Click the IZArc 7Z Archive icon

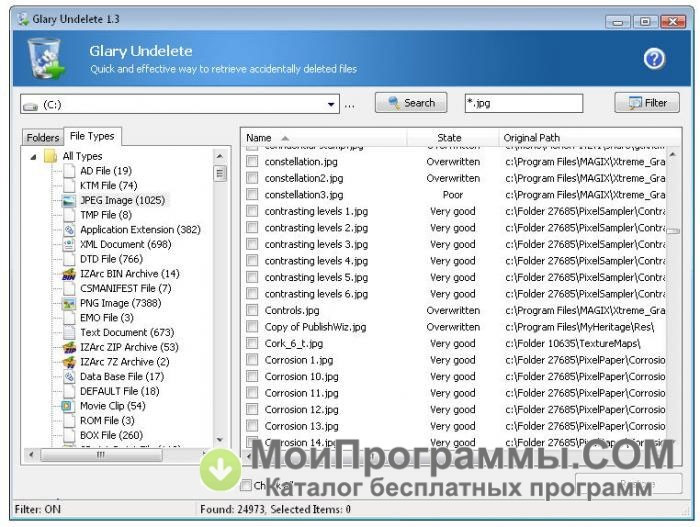(69, 362)
